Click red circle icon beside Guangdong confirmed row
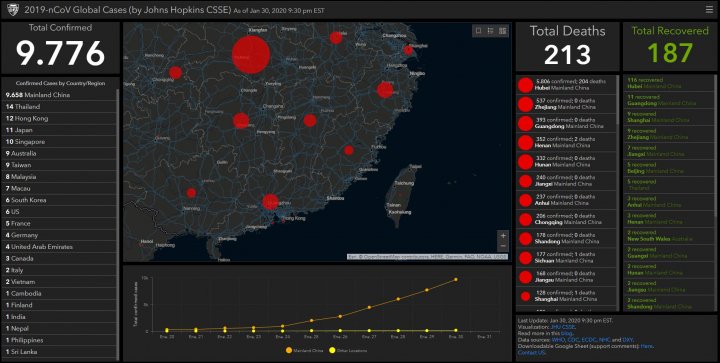This screenshot has width=720, height=363. coord(525,123)
